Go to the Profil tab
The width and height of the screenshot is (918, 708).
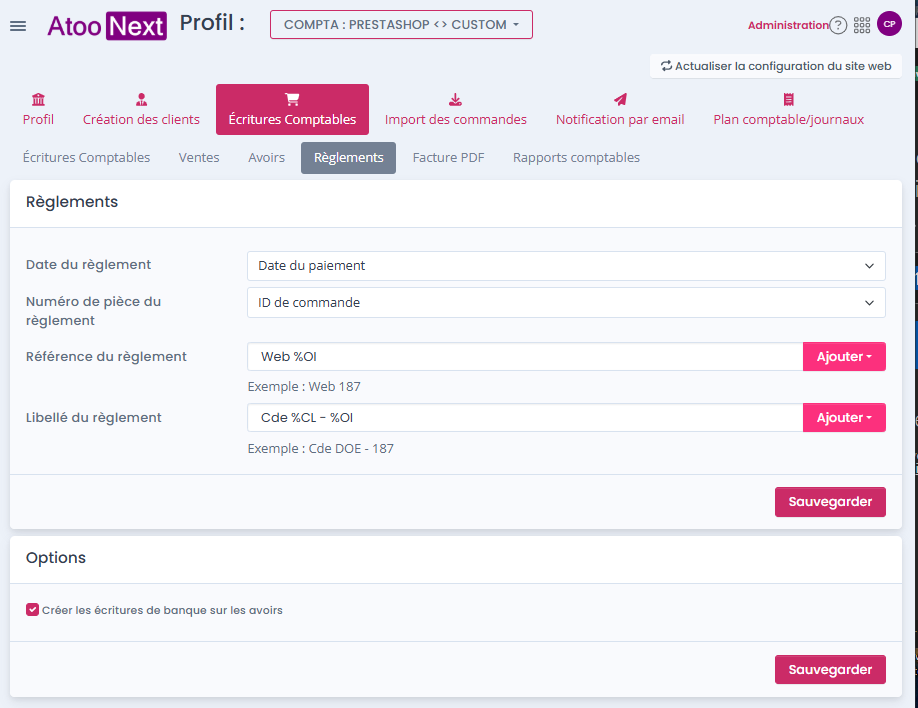point(39,110)
